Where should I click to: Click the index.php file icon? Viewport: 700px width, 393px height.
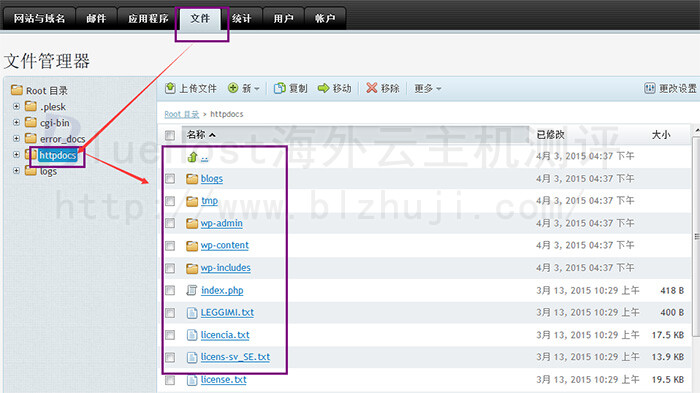pyautogui.click(x=192, y=290)
